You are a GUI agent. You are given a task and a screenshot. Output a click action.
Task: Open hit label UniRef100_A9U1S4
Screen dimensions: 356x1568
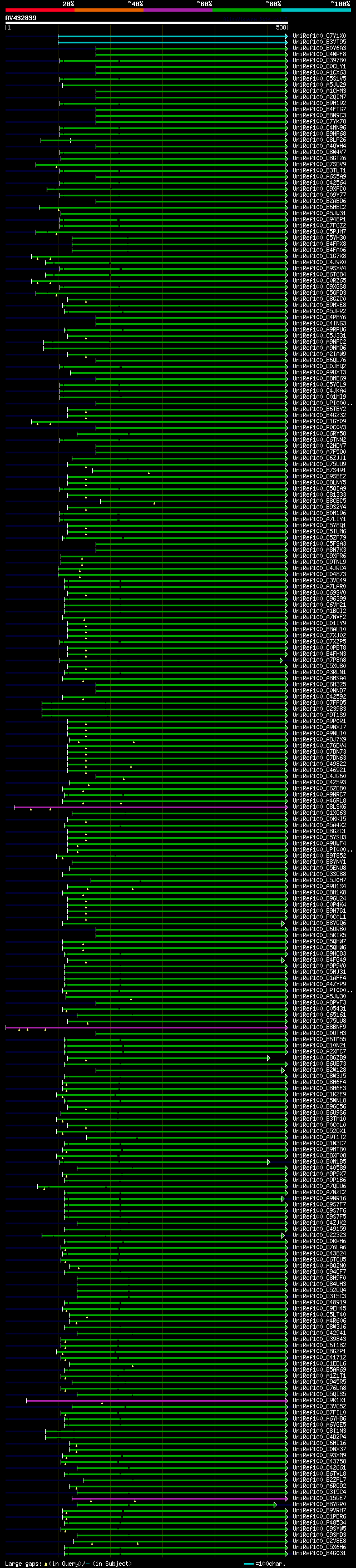(x=319, y=887)
